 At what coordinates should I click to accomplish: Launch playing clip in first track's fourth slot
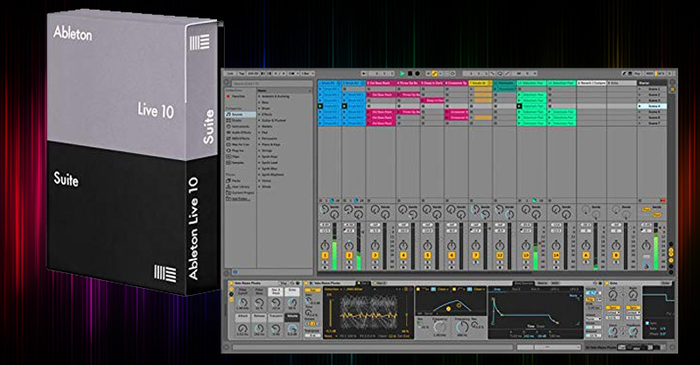pos(321,106)
